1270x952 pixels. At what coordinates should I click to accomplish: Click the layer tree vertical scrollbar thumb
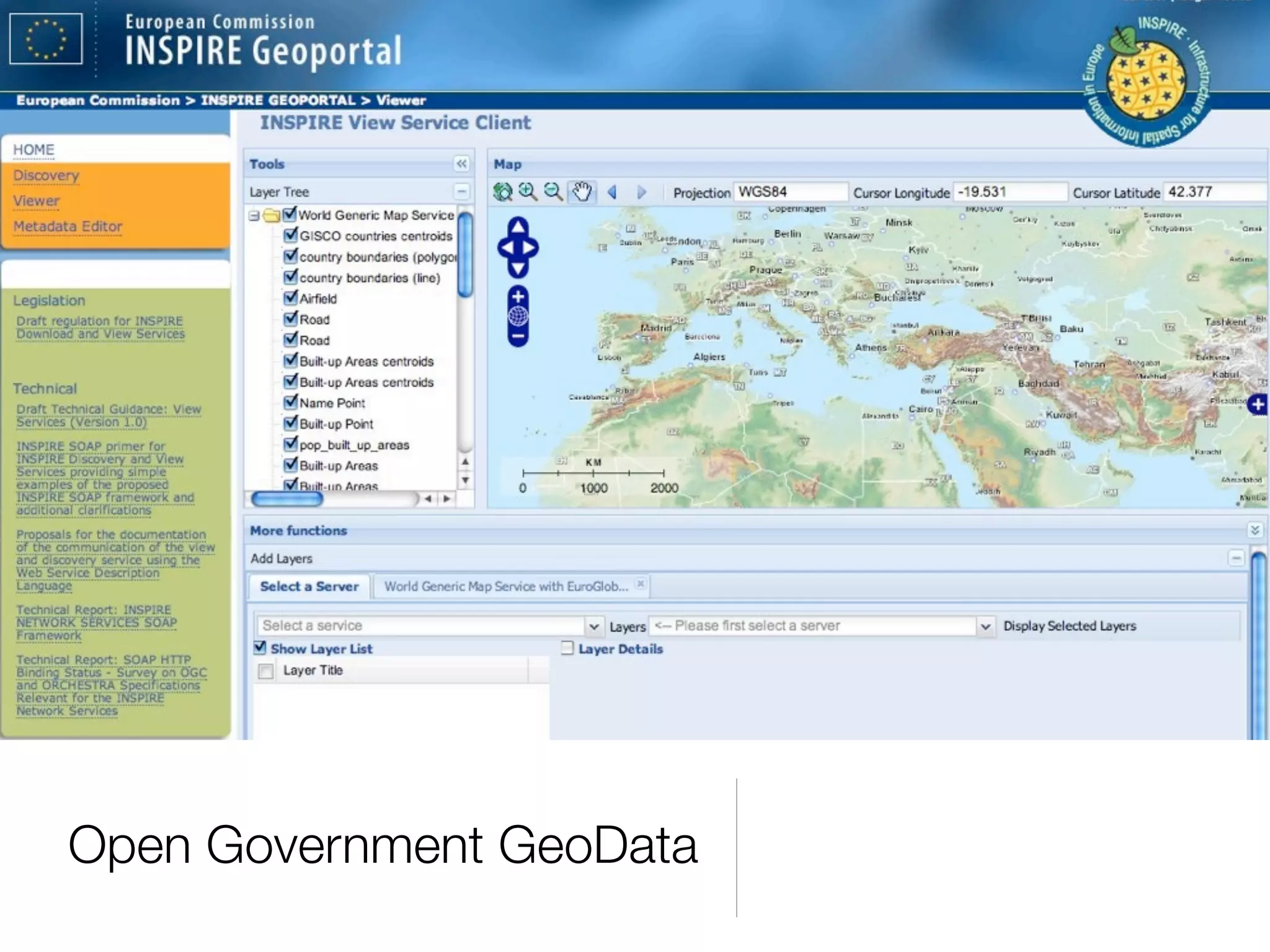(x=465, y=254)
